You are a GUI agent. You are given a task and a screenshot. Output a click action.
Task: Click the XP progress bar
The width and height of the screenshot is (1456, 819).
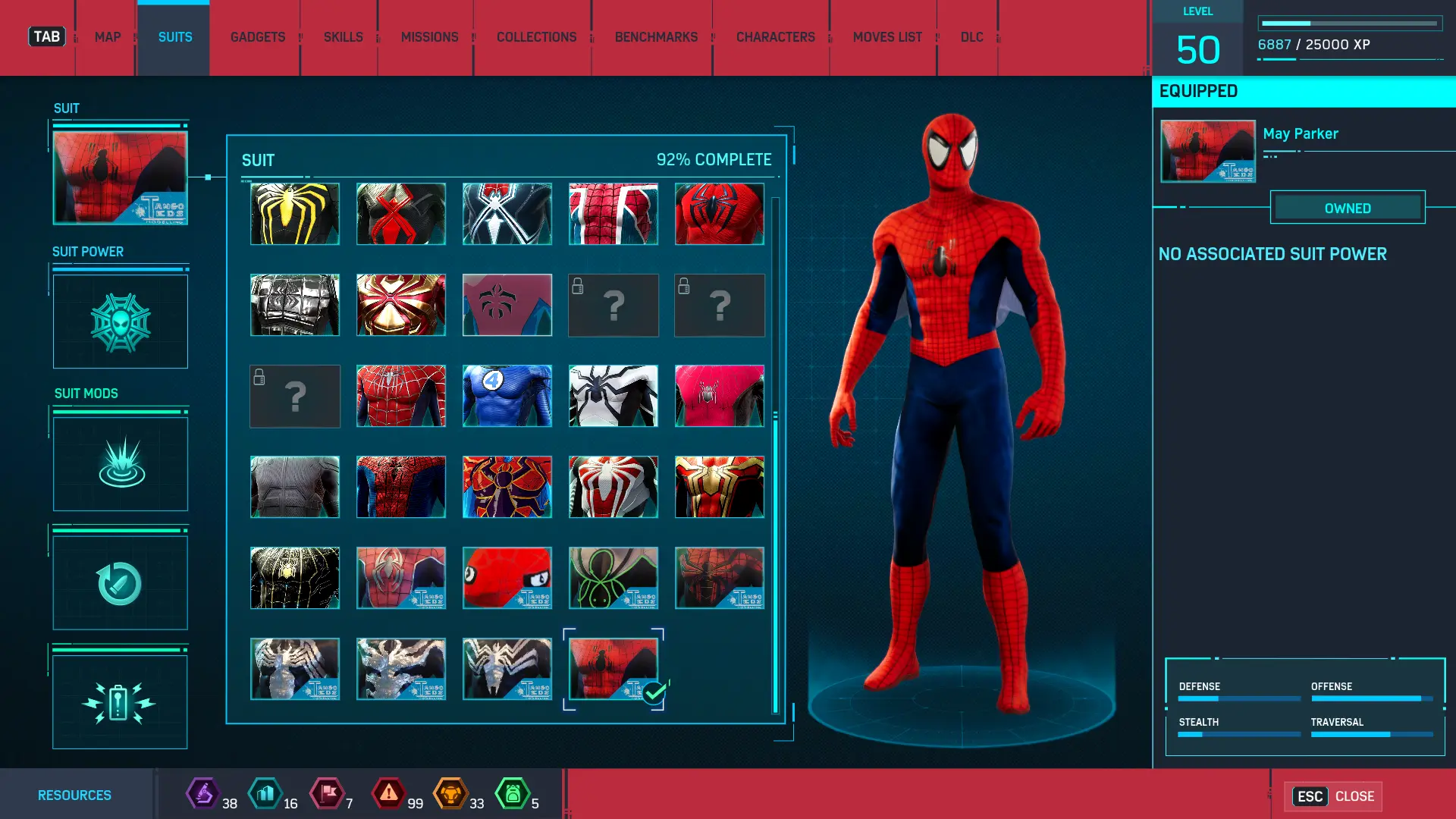tap(1350, 24)
